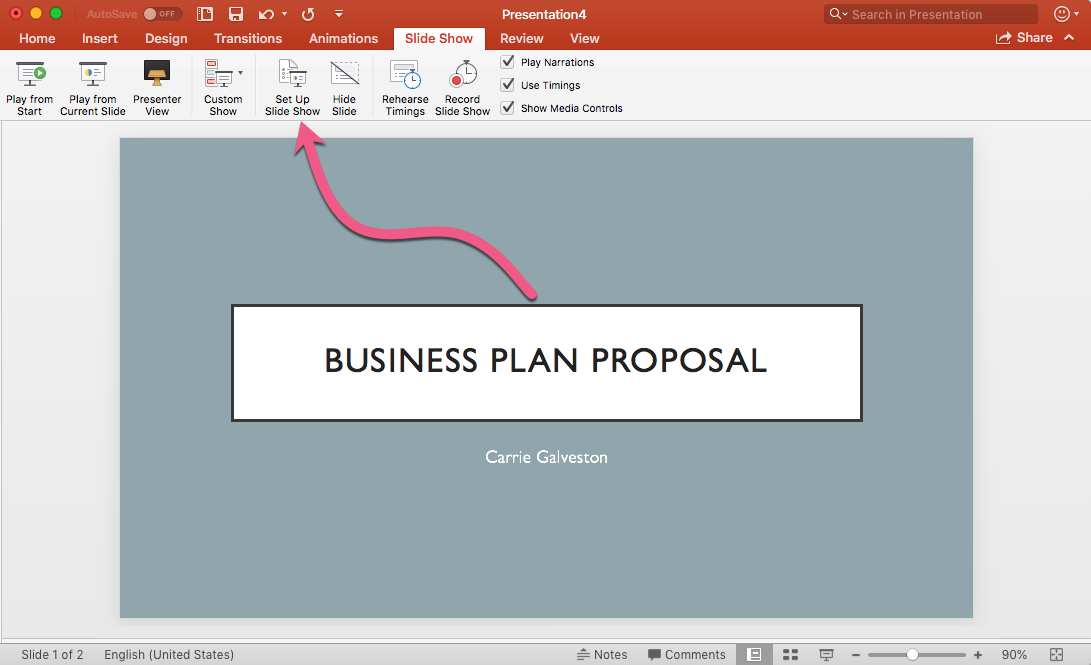The height and width of the screenshot is (665, 1091).
Task: Switch to the Transitions tab
Action: click(248, 38)
